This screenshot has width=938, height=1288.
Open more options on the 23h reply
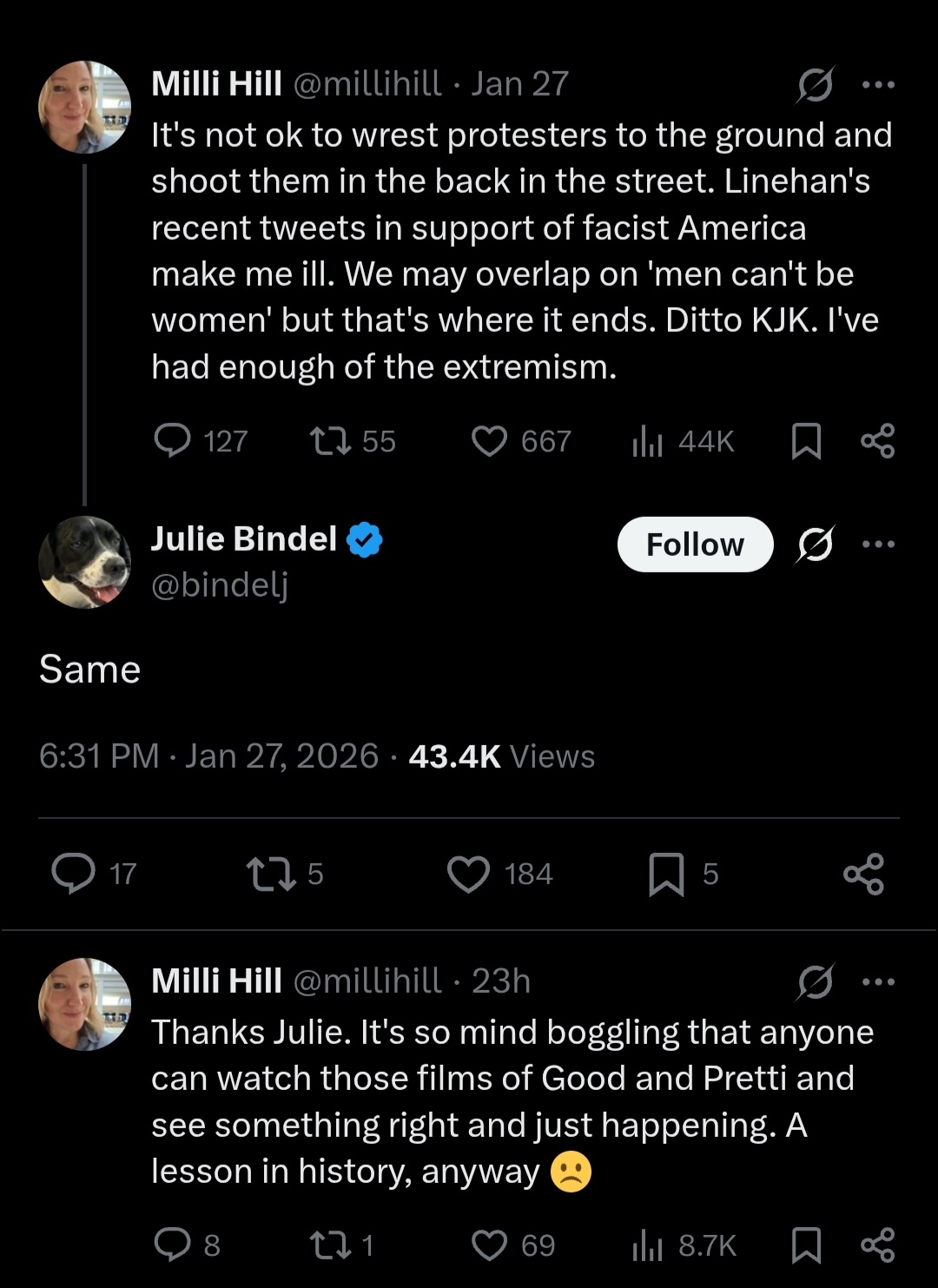(878, 981)
